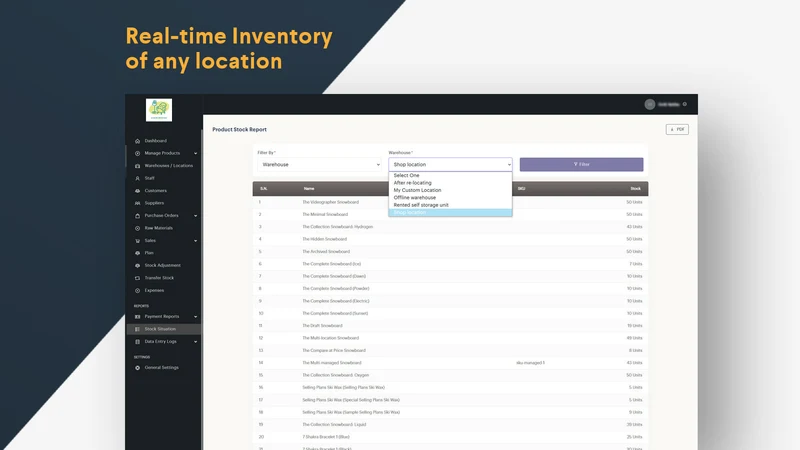The height and width of the screenshot is (450, 800).
Task: Click the 'sku-managed-1' SKU cell
Action: [x=531, y=363]
